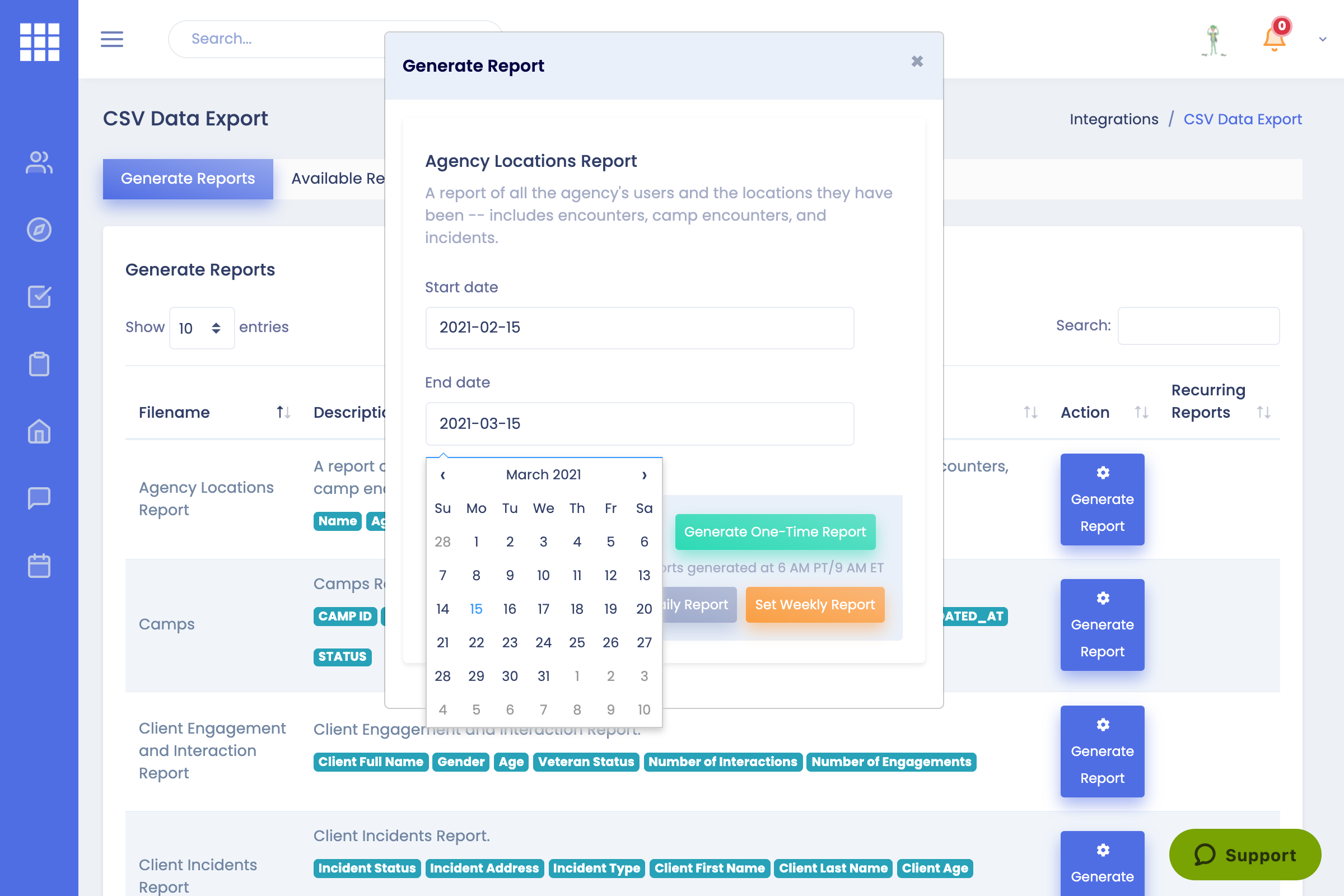Open the users icon in sidebar
The height and width of the screenshot is (896, 1344).
(x=39, y=162)
